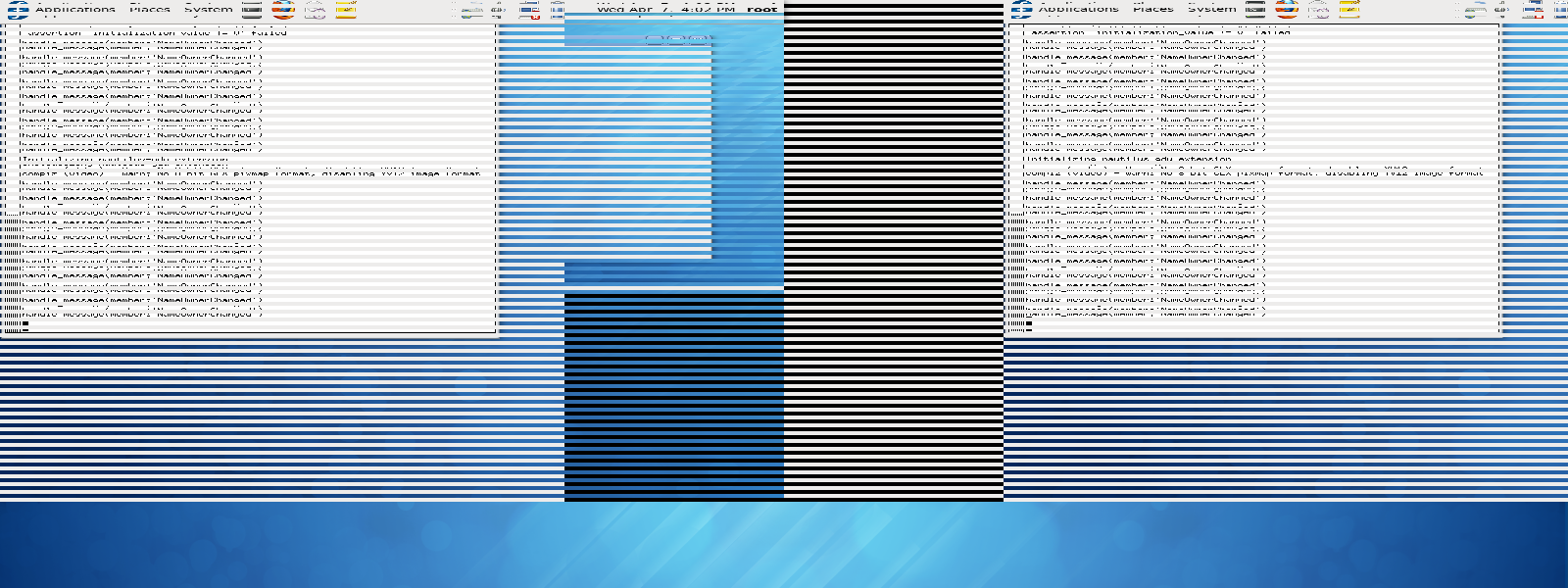Click the Fedora logo in the left-side panel
This screenshot has height=588, width=1568.
(18, 10)
